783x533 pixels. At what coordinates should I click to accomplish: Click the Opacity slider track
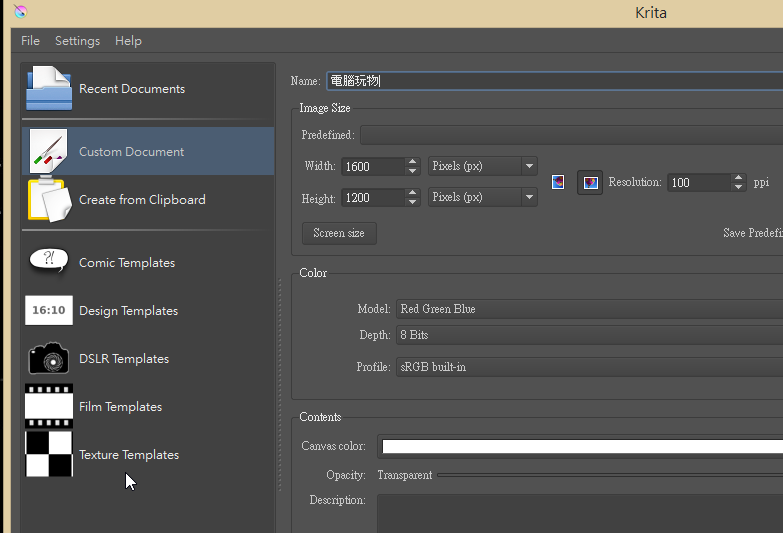pos(610,475)
